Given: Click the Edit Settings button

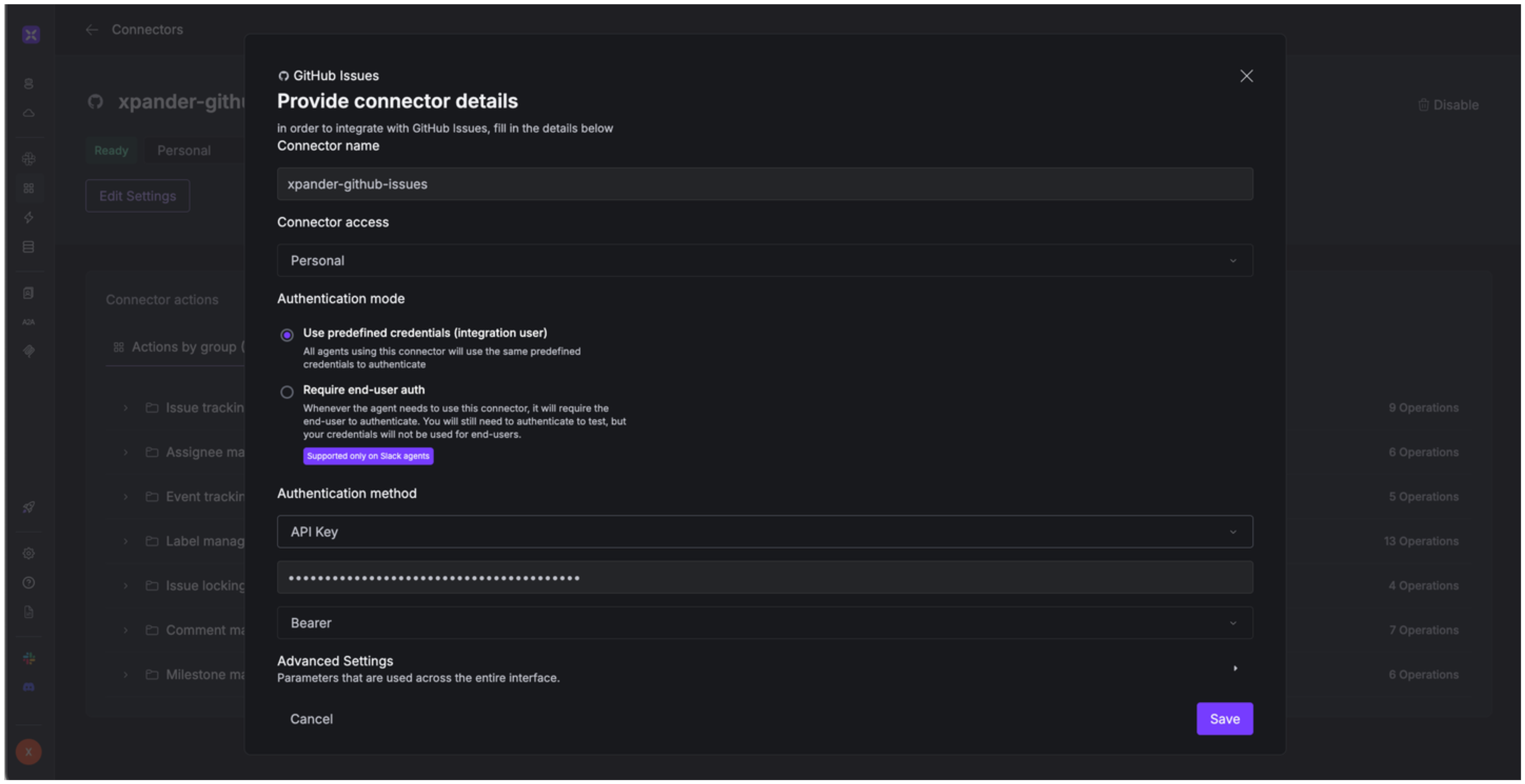Looking at the screenshot, I should [137, 195].
